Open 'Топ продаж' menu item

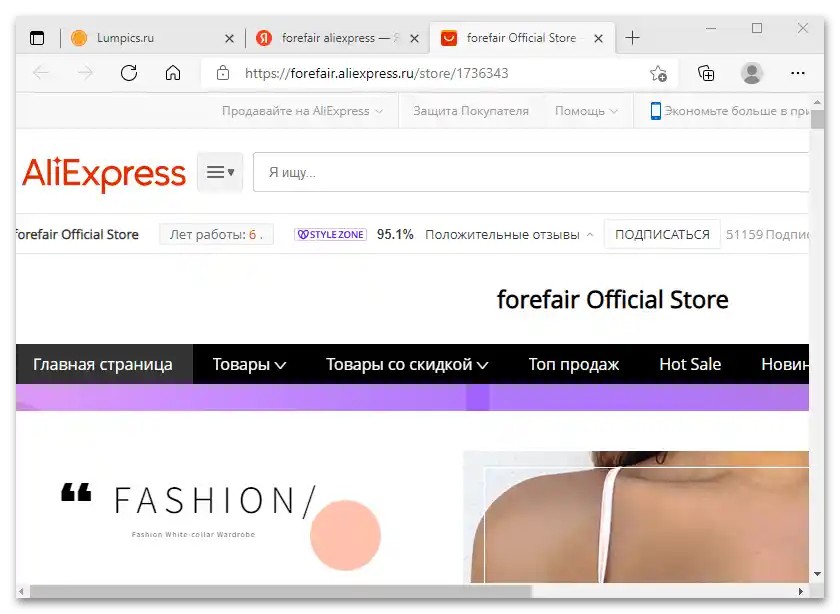point(574,364)
